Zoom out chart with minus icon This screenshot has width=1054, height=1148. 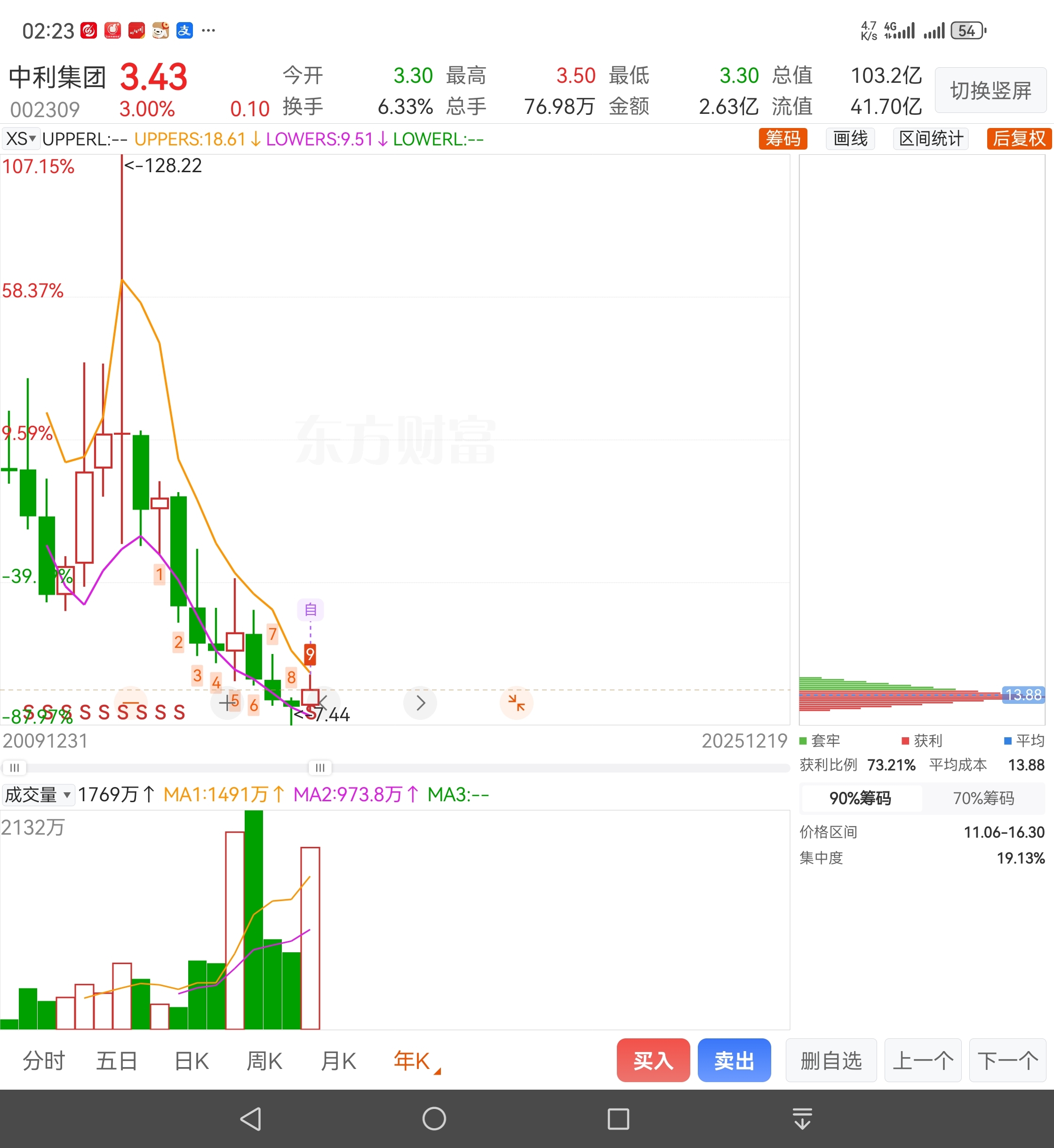tap(131, 702)
